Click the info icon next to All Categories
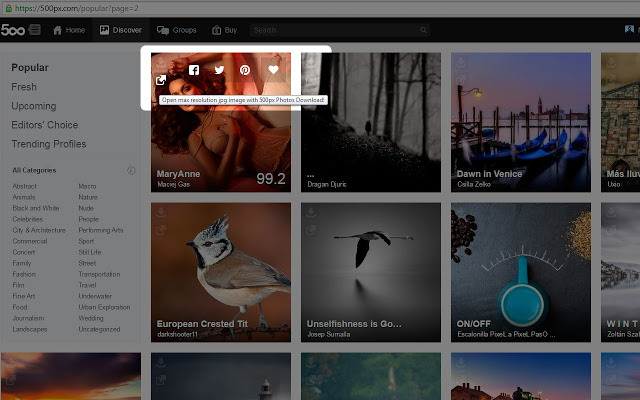 tap(131, 170)
